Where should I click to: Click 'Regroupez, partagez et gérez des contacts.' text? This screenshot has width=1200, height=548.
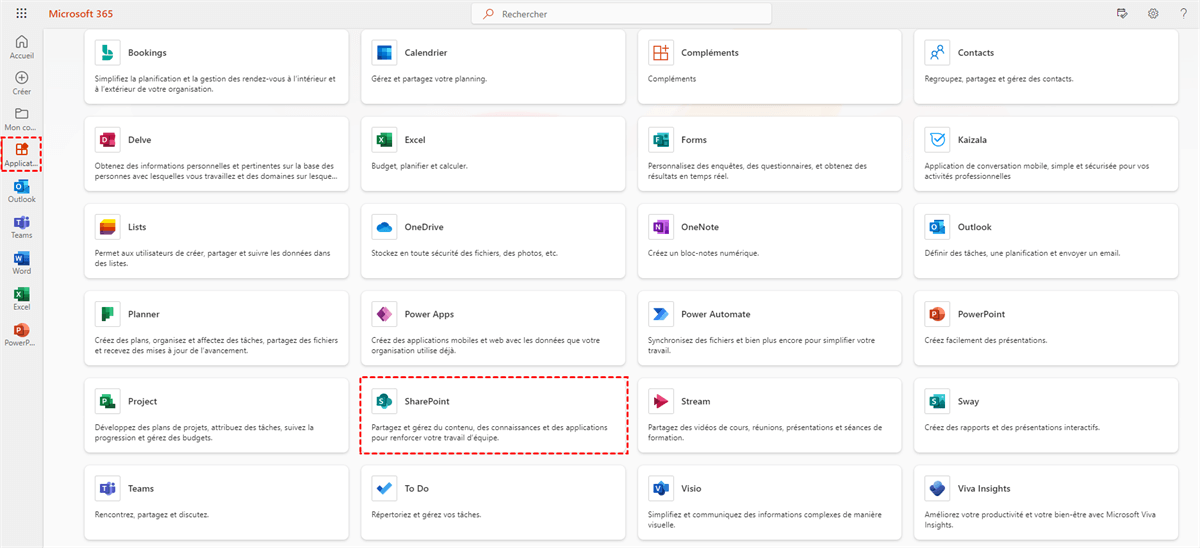pos(998,79)
